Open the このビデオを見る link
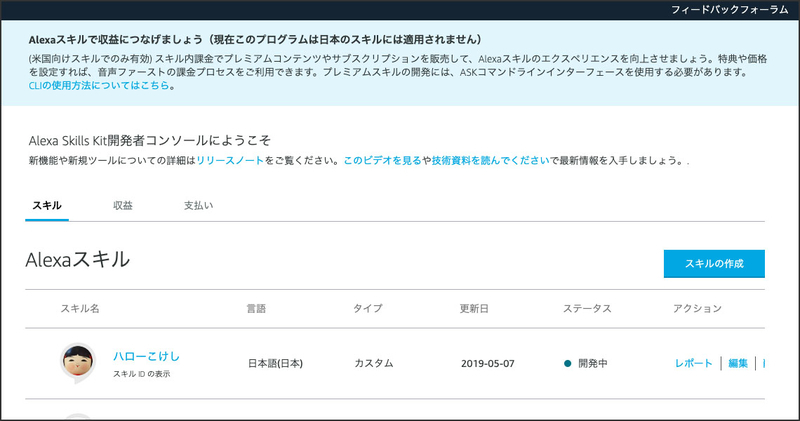 point(382,160)
